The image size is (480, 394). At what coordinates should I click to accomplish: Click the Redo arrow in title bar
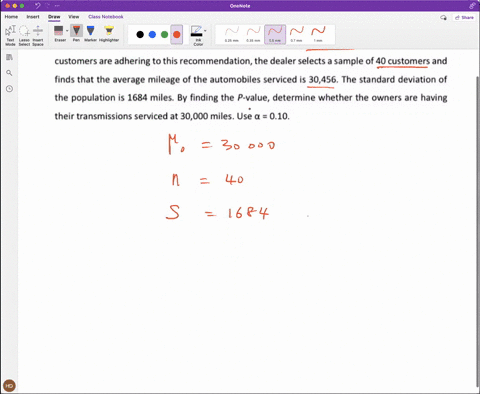(47, 6)
